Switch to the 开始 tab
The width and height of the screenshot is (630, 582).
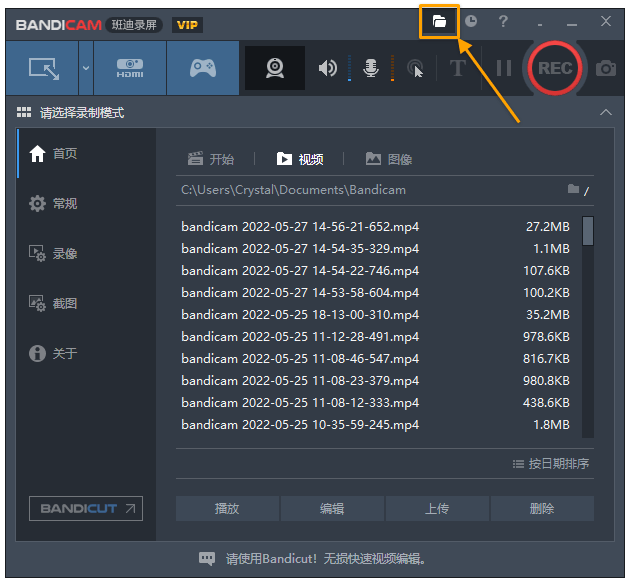pyautogui.click(x=211, y=159)
